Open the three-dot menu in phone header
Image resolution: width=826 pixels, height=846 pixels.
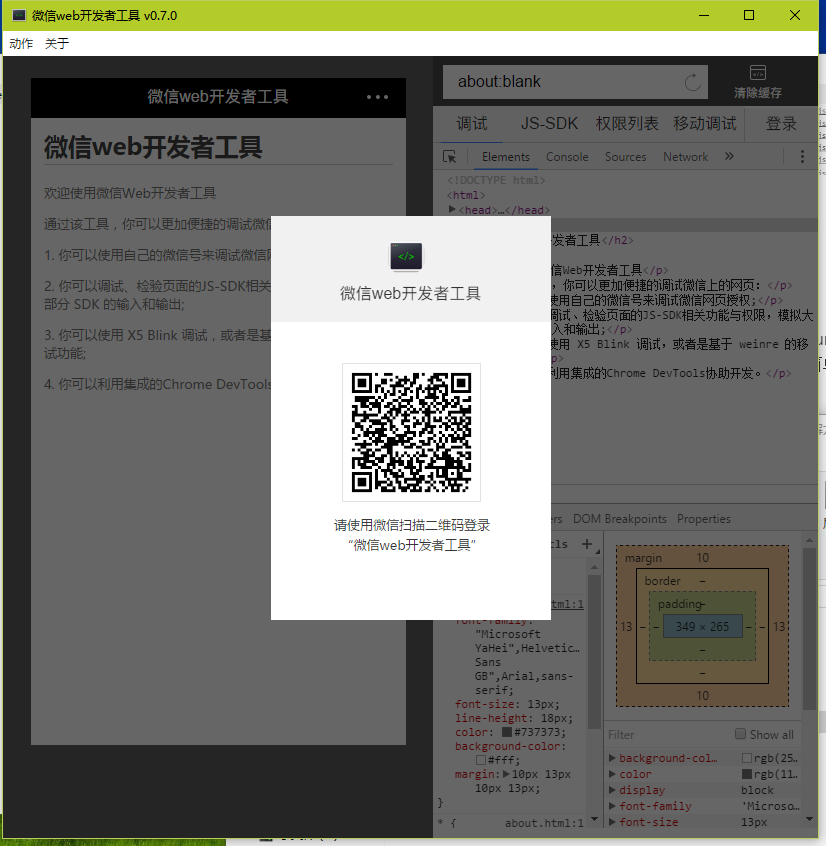[377, 97]
